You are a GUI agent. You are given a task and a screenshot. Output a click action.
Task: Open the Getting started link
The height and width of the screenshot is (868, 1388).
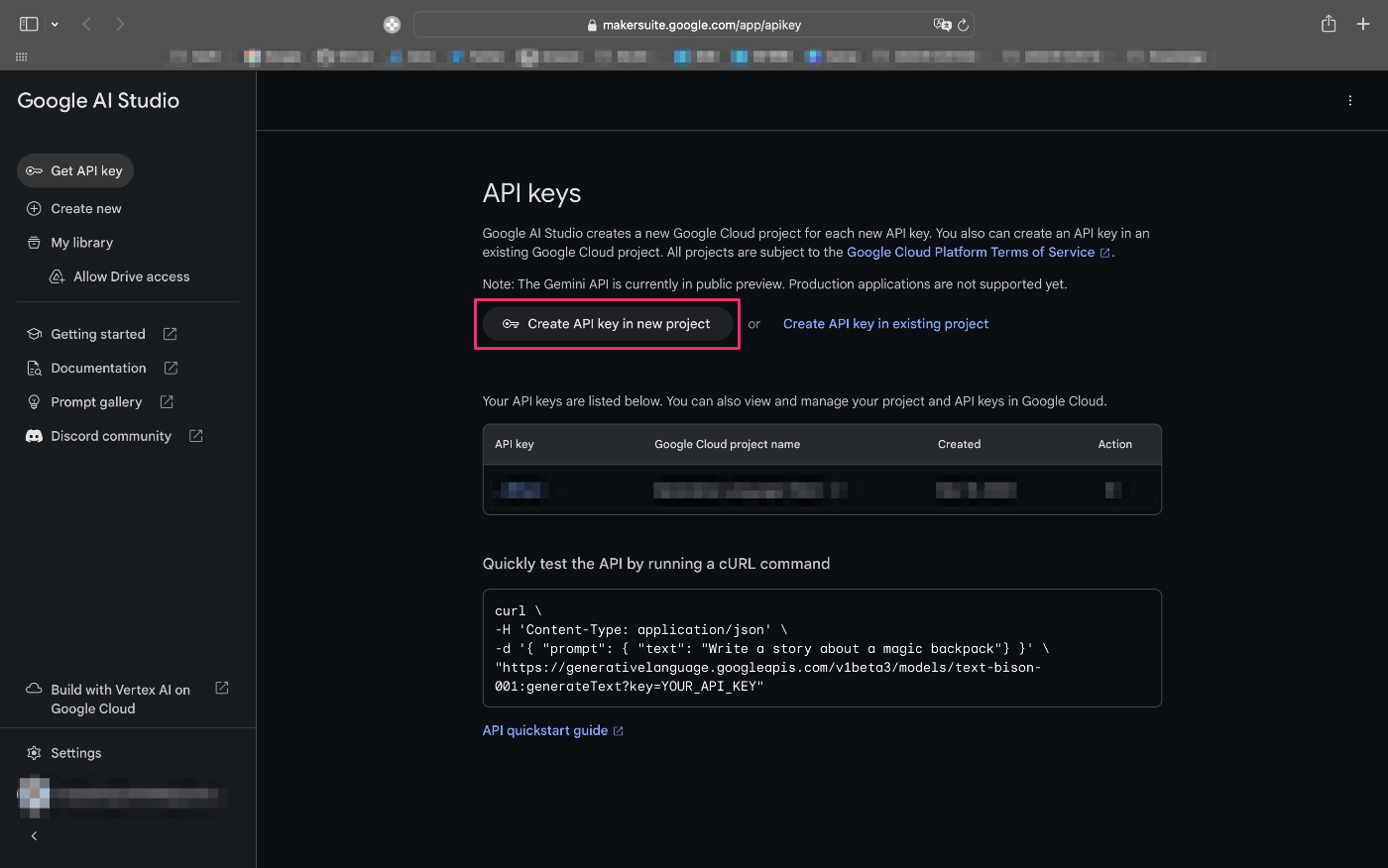point(98,334)
